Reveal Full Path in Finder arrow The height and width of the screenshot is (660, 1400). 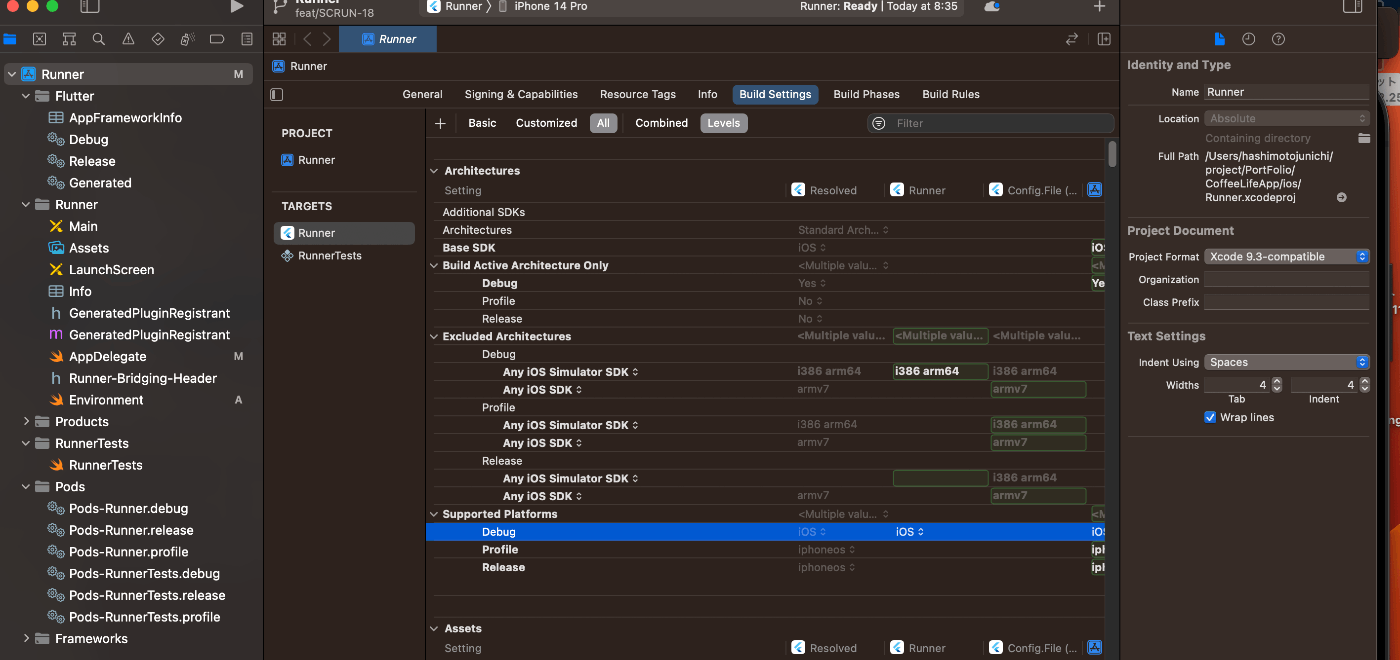click(1341, 197)
